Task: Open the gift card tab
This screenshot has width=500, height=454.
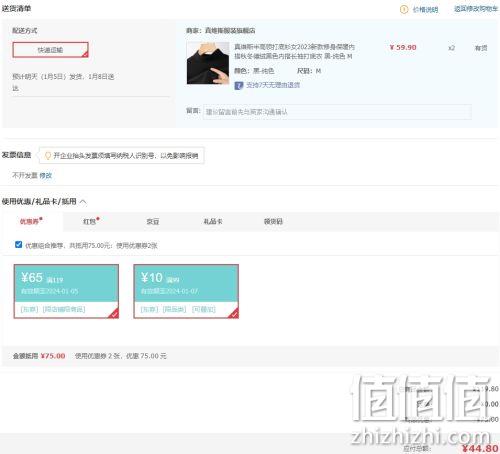Action: click(213, 221)
